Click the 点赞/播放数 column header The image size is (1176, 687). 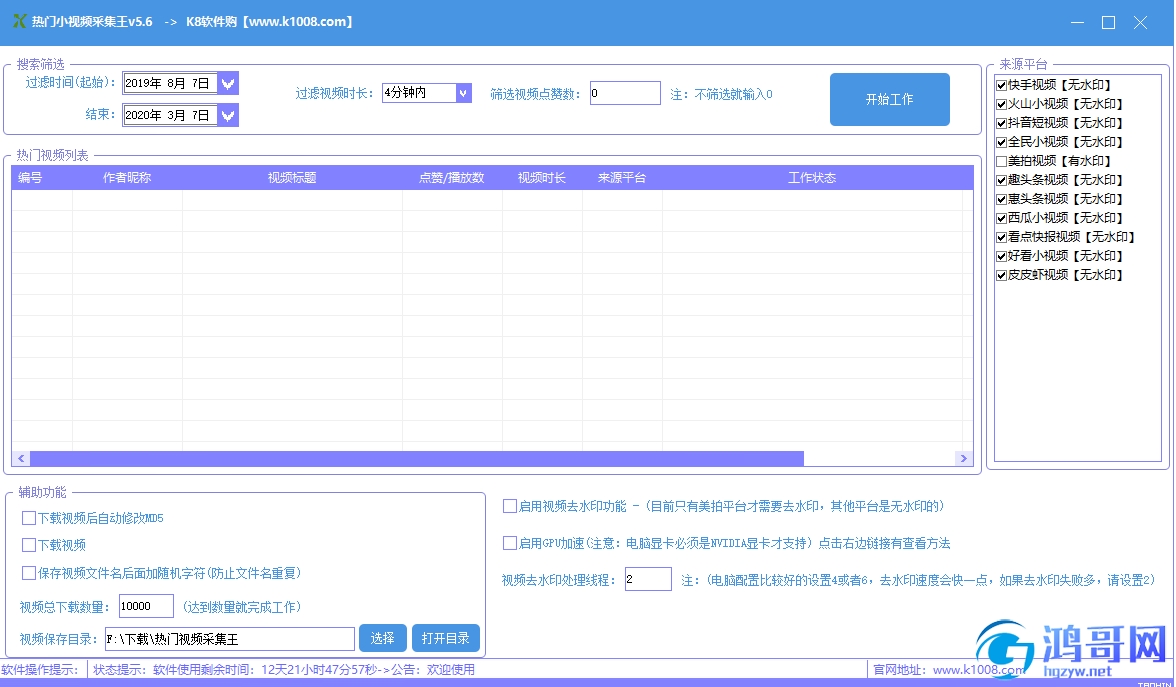452,178
